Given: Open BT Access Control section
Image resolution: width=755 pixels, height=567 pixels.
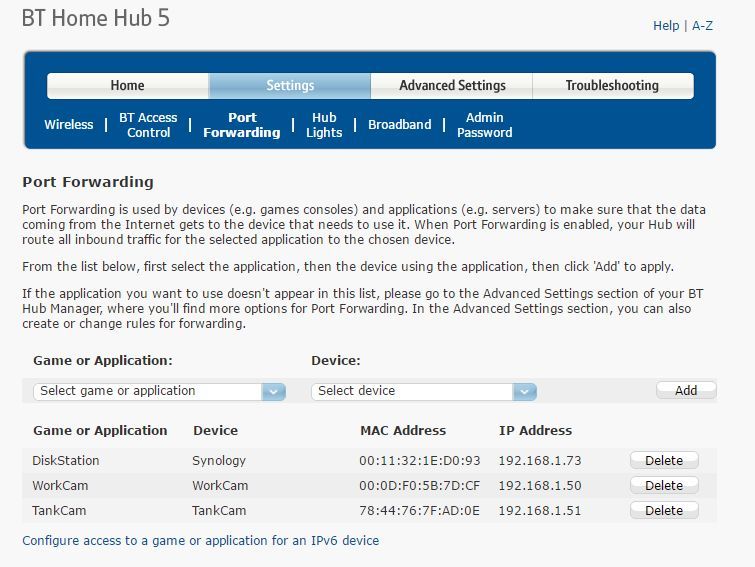Looking at the screenshot, I should click(148, 125).
